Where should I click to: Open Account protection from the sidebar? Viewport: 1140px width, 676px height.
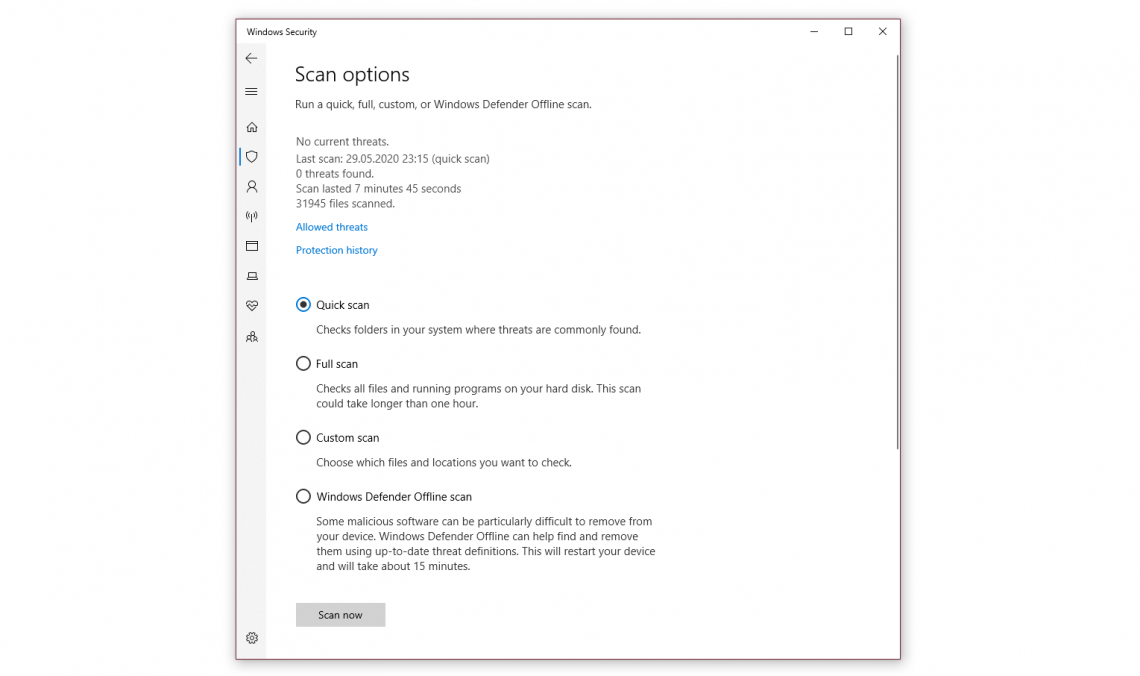[x=251, y=186]
